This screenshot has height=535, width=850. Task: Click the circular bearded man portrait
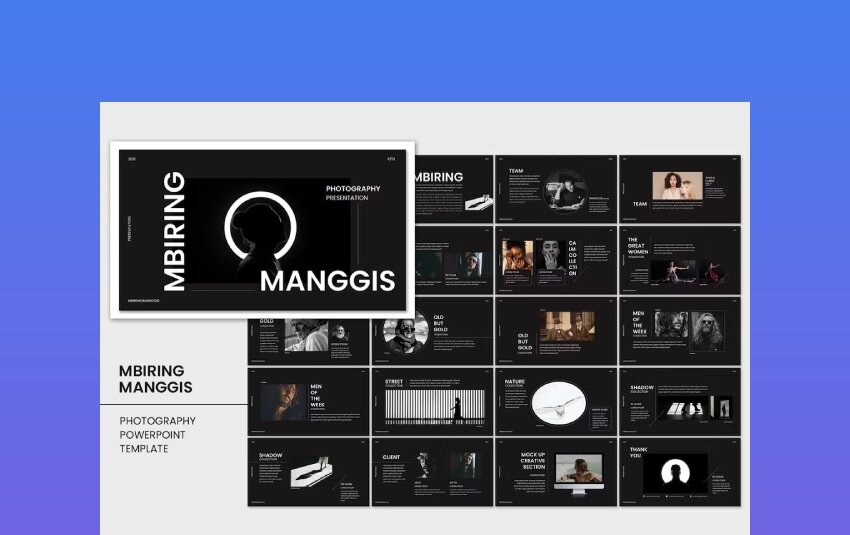click(407, 332)
